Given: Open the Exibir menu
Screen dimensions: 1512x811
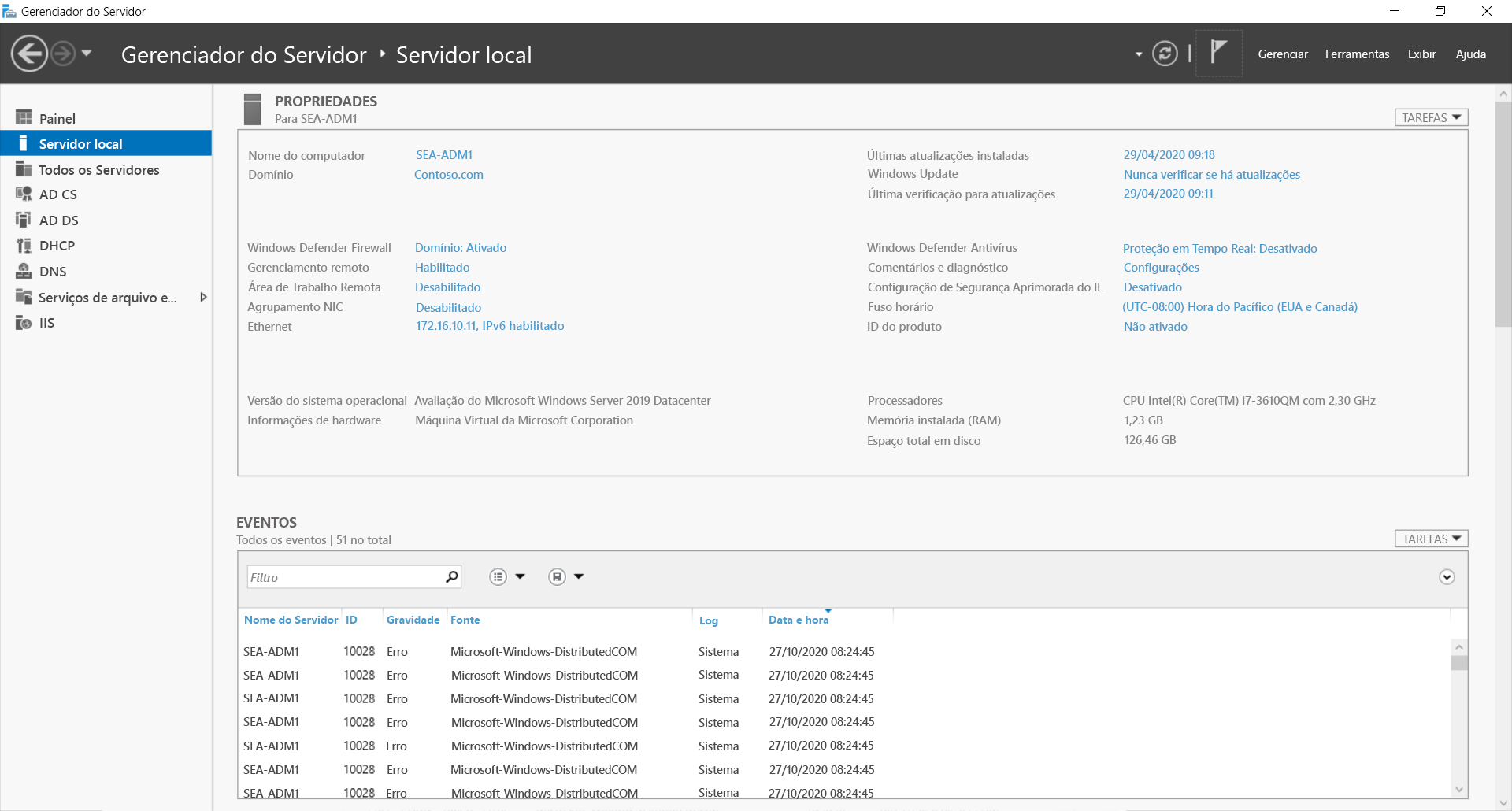Looking at the screenshot, I should pyautogui.click(x=1421, y=54).
